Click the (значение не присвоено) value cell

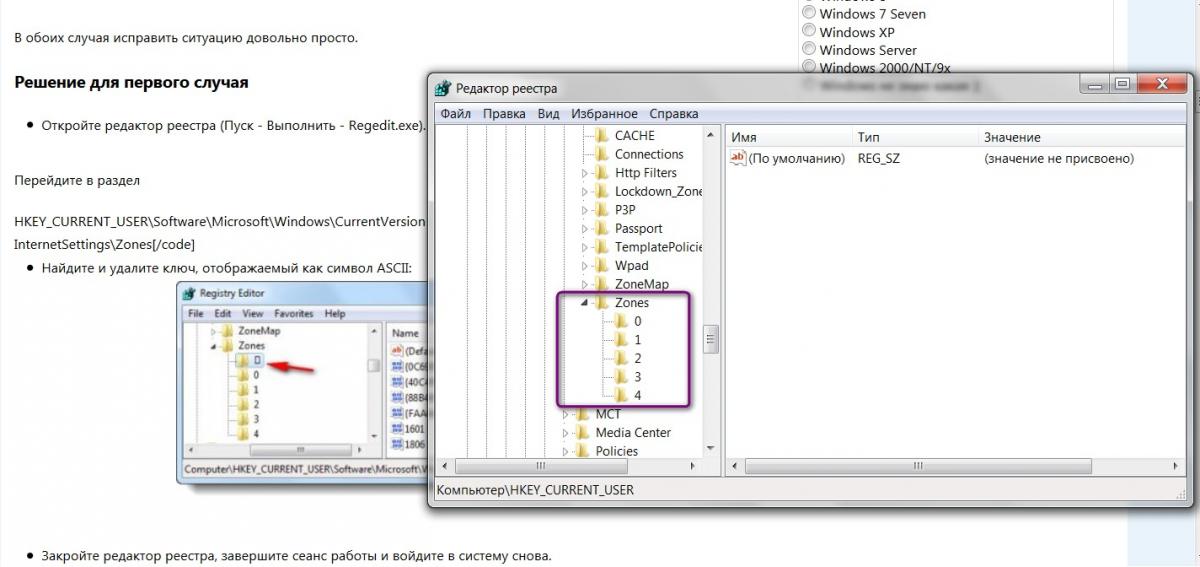(1059, 158)
